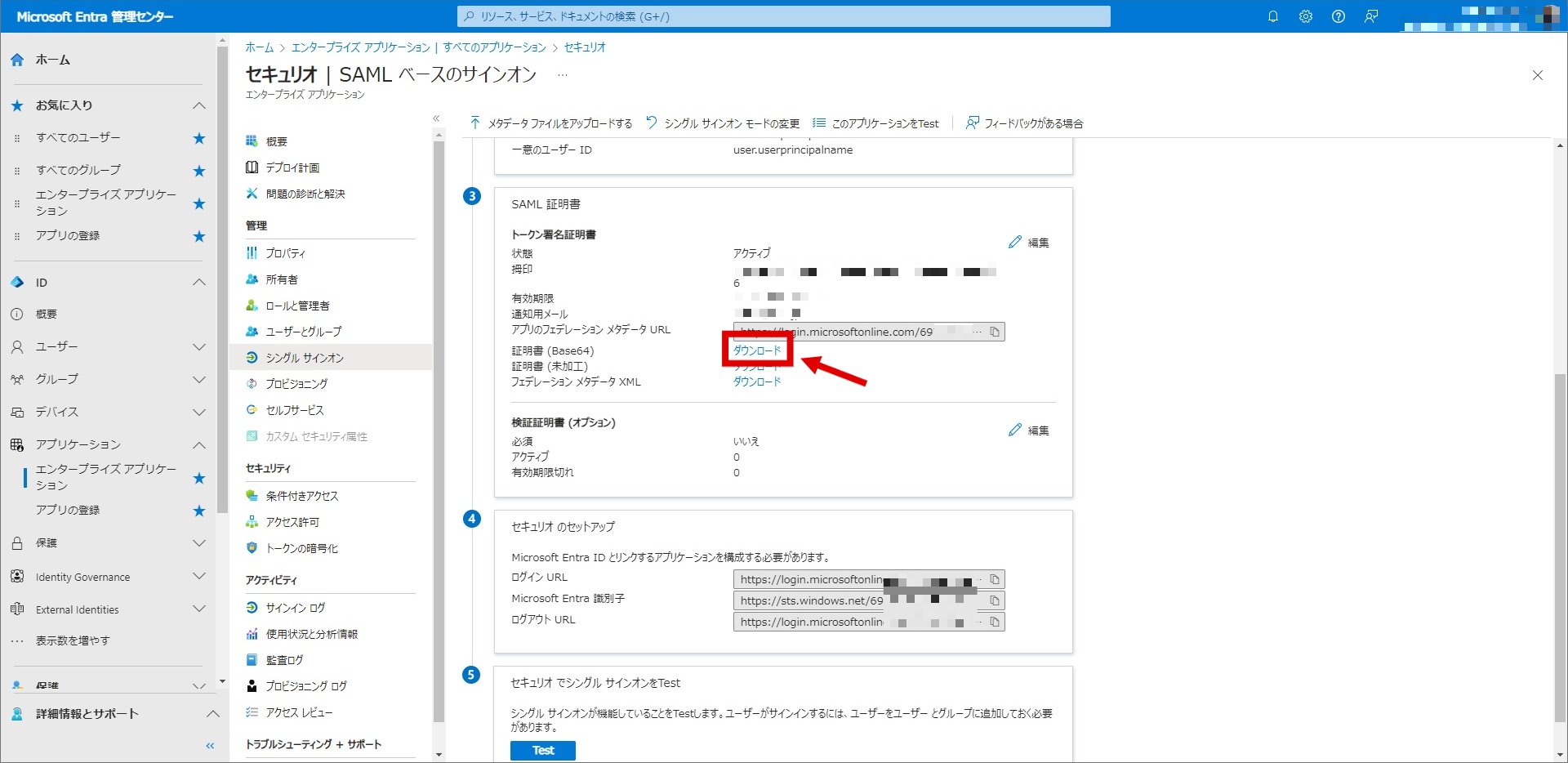Click シングル サインオン モードの変更 toolbar button
The width and height of the screenshot is (1568, 763).
coord(723,123)
